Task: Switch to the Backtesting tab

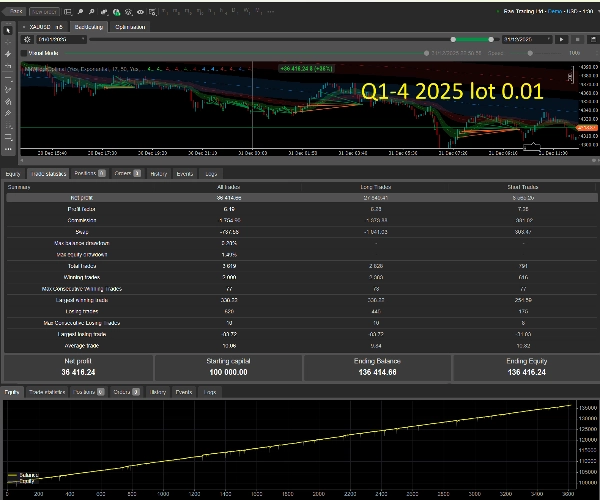Action: coord(88,27)
